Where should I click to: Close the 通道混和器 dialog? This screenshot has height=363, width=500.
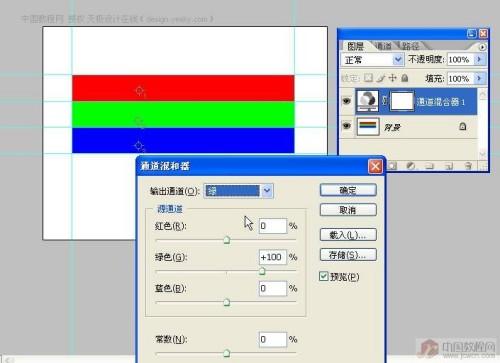375,166
